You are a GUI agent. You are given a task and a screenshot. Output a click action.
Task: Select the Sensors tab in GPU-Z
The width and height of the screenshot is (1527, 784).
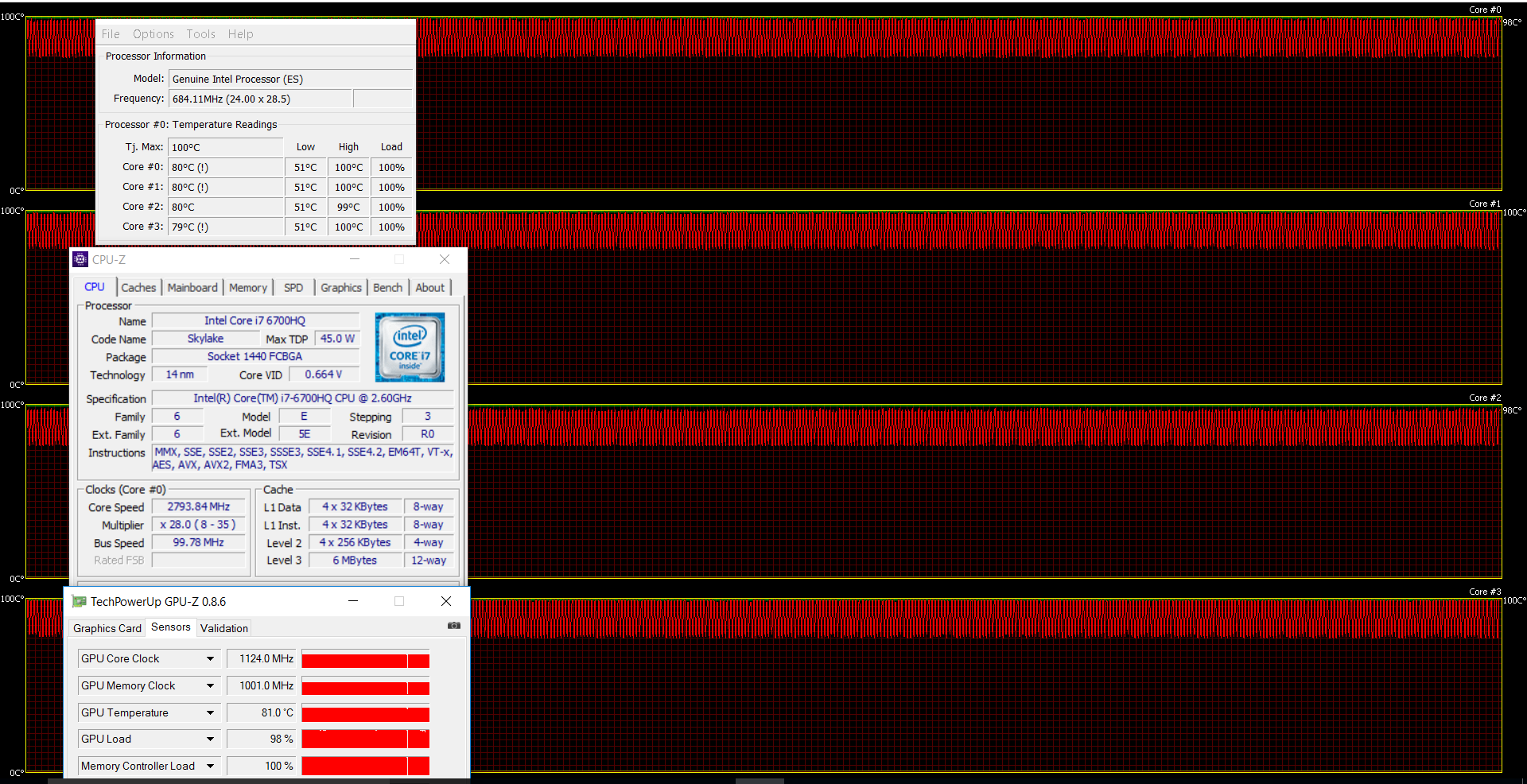pos(171,627)
